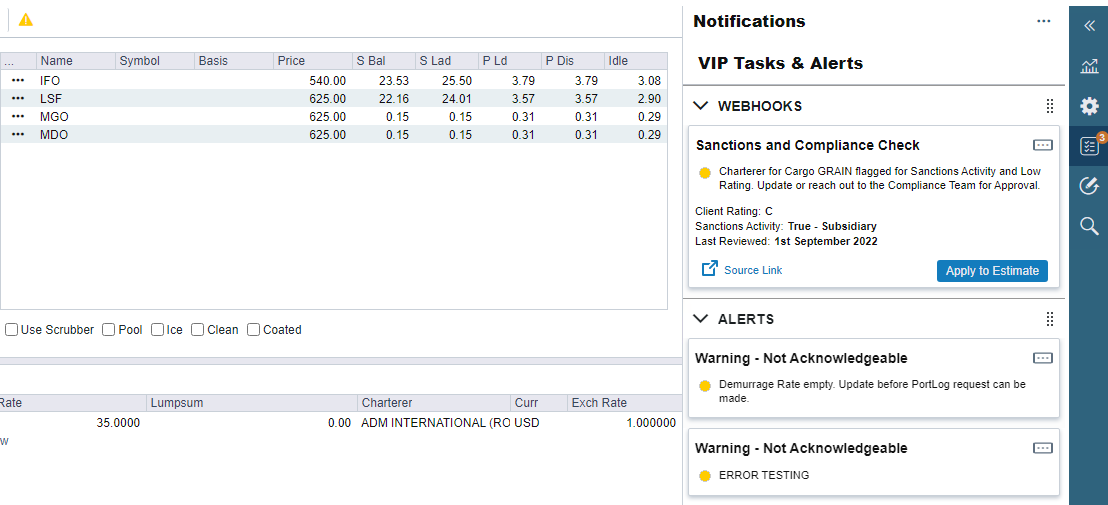Click the Apply to Estimate button
The height and width of the screenshot is (505, 1108).
click(x=992, y=271)
